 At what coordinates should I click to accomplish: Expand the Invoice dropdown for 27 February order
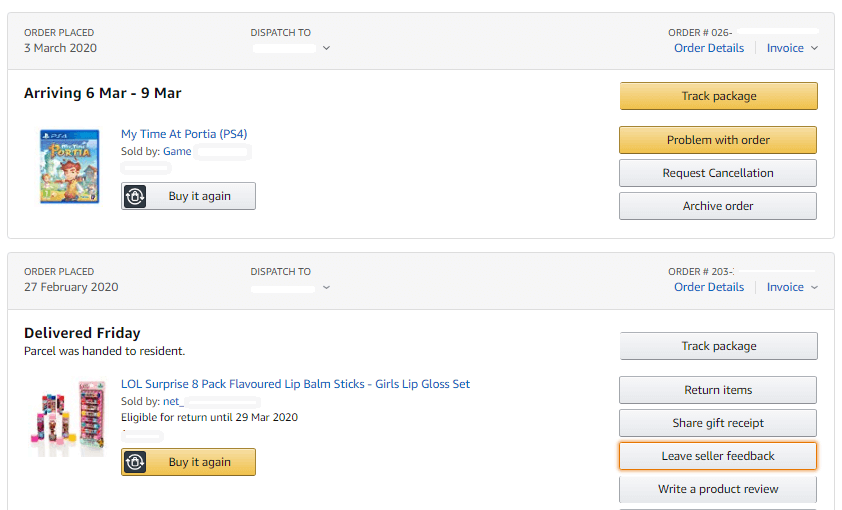pyautogui.click(x=814, y=287)
